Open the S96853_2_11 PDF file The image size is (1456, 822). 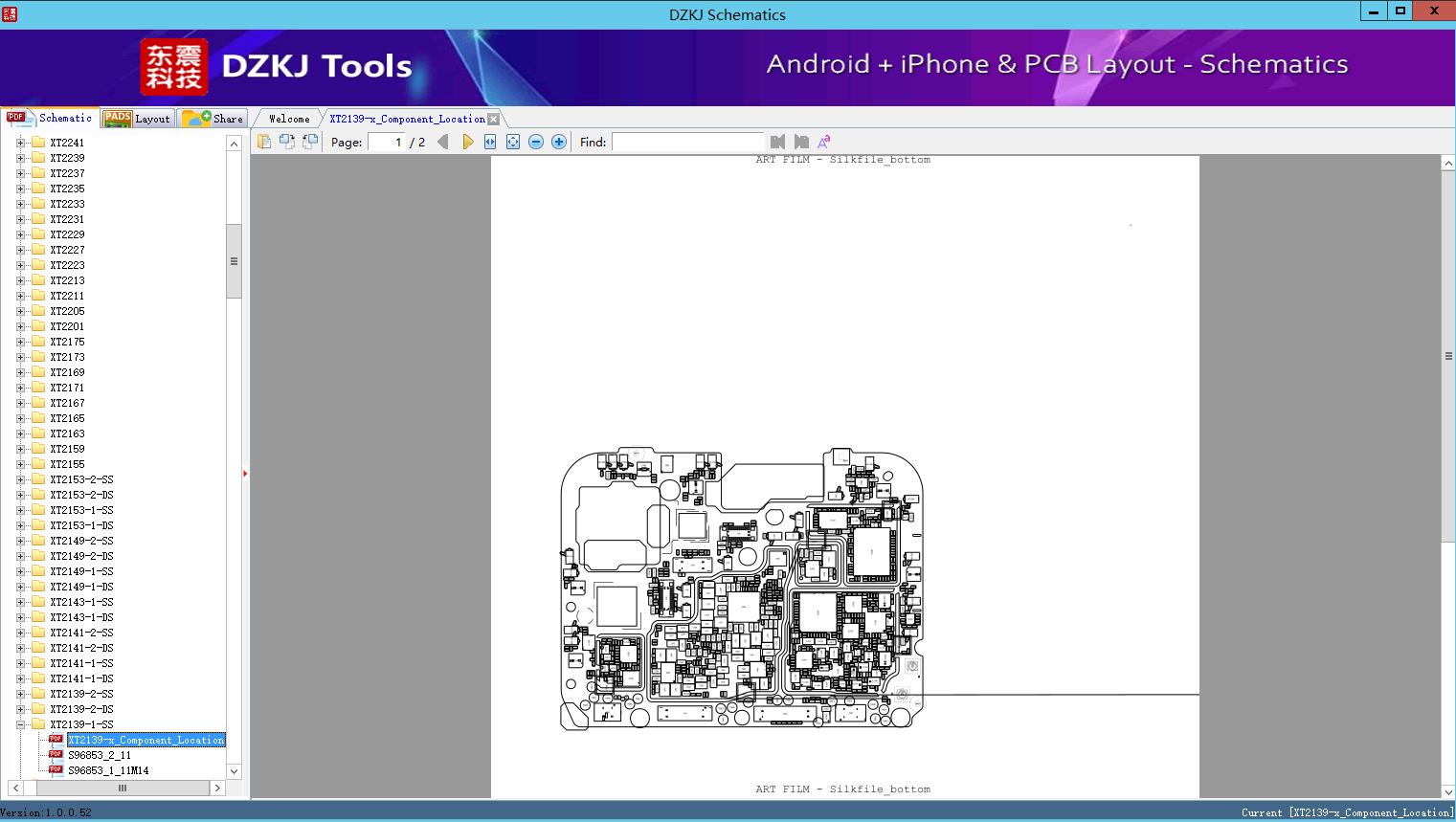click(99, 755)
